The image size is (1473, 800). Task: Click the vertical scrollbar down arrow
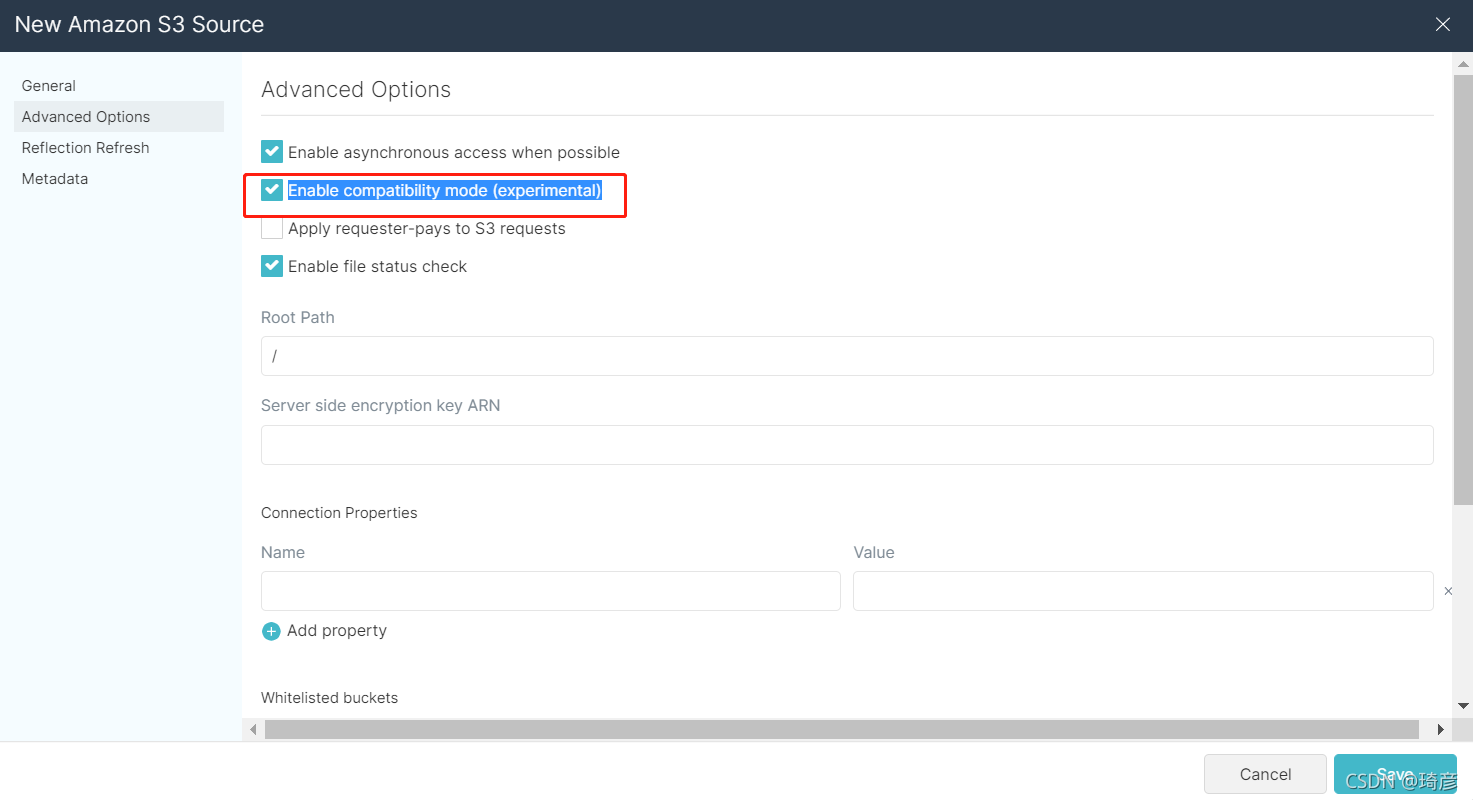point(1463,705)
